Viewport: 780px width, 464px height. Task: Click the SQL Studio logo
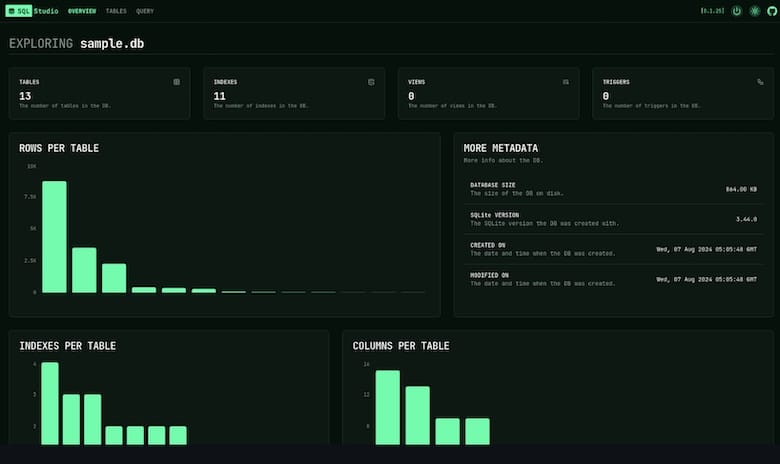click(32, 11)
